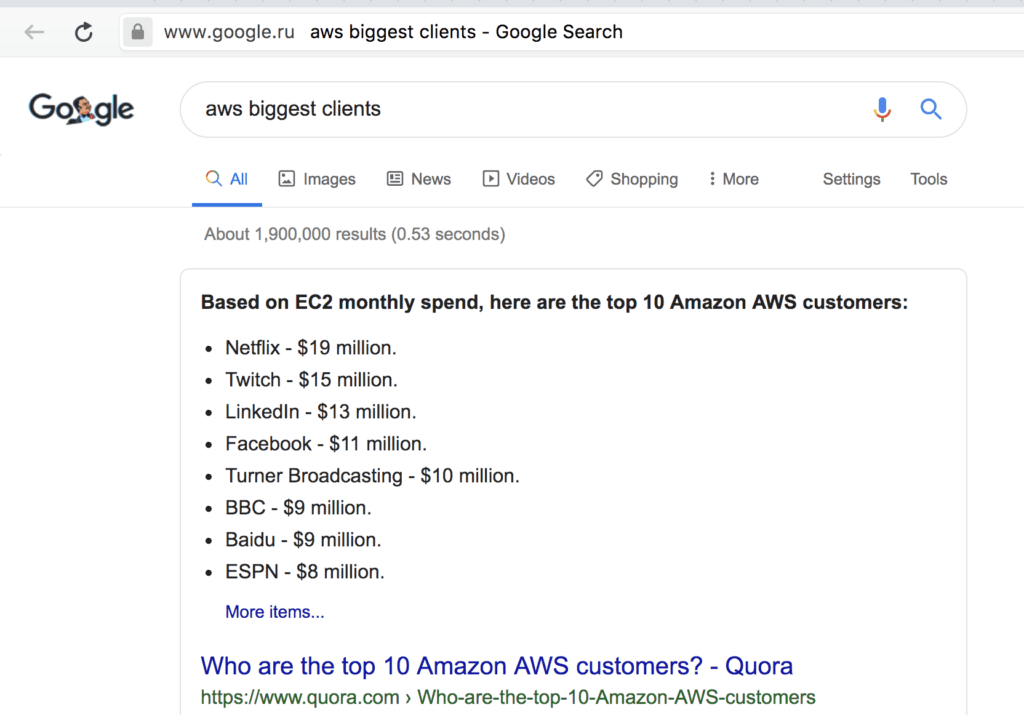Open the search Tools options
The height and width of the screenshot is (715, 1024).
(x=928, y=179)
